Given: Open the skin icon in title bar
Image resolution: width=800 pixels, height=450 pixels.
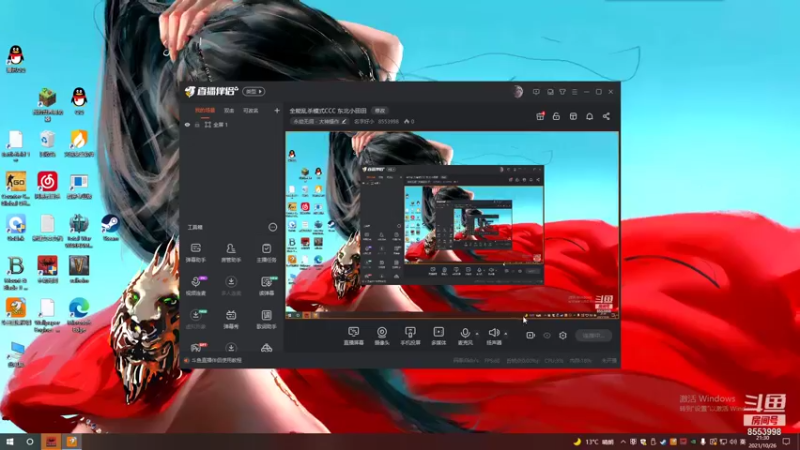Looking at the screenshot, I should (562, 92).
